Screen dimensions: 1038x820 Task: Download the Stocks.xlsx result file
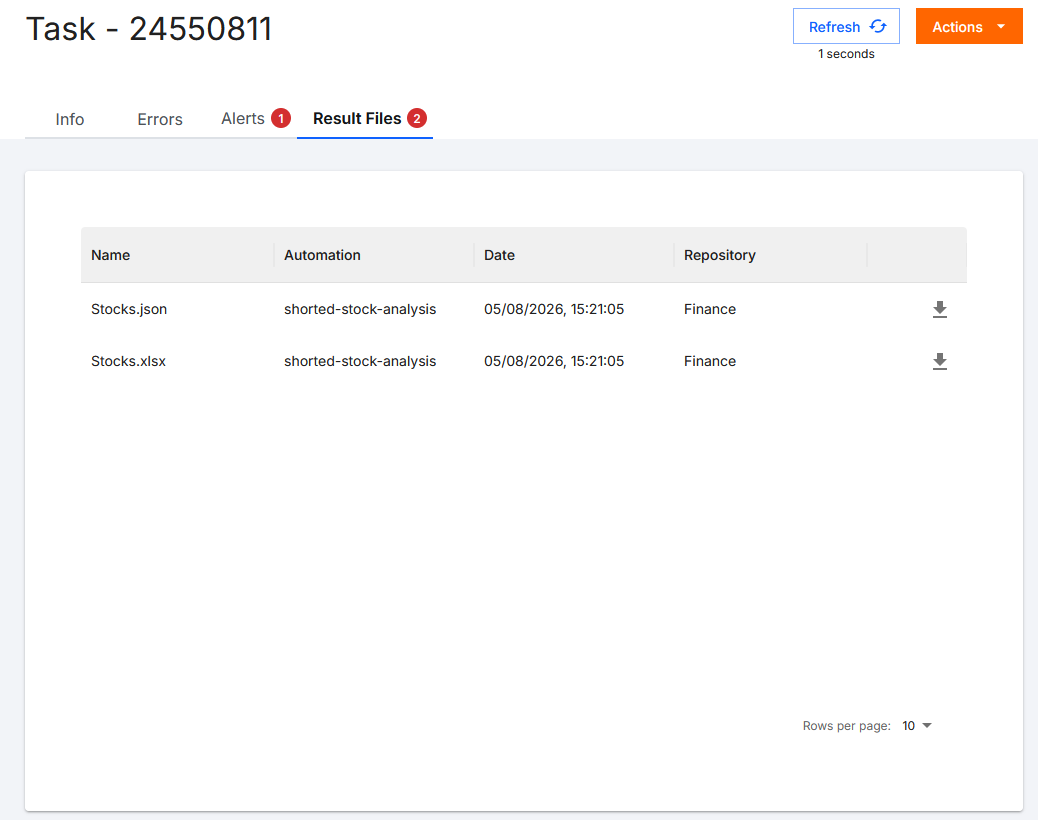[939, 361]
